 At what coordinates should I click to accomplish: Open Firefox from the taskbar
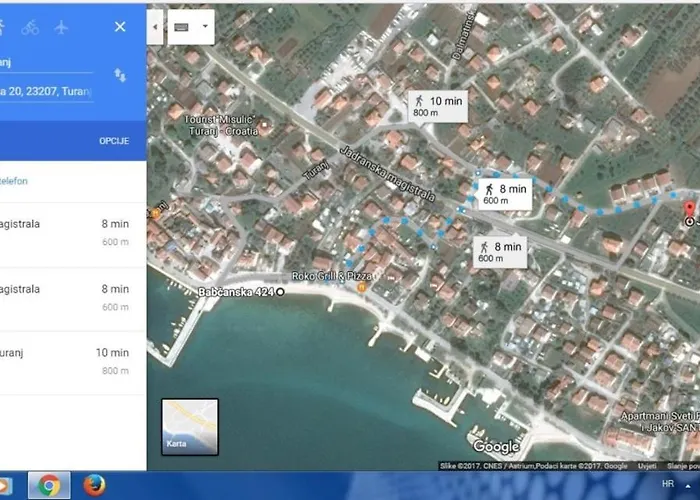(96, 486)
